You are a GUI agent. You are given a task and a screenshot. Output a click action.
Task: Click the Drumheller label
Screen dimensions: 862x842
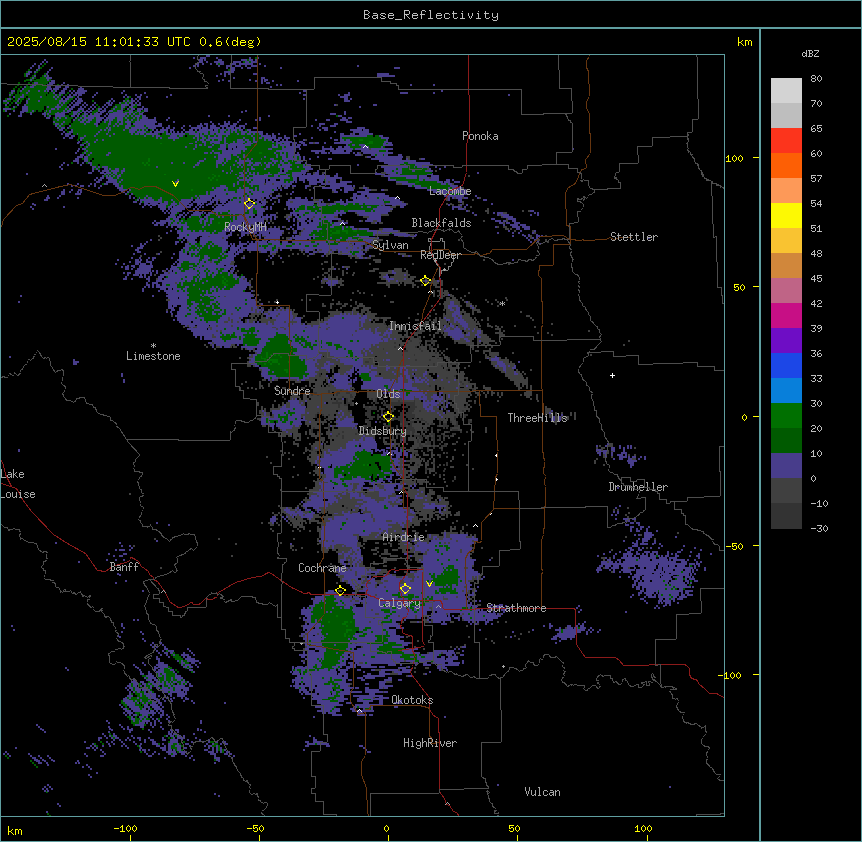click(638, 487)
